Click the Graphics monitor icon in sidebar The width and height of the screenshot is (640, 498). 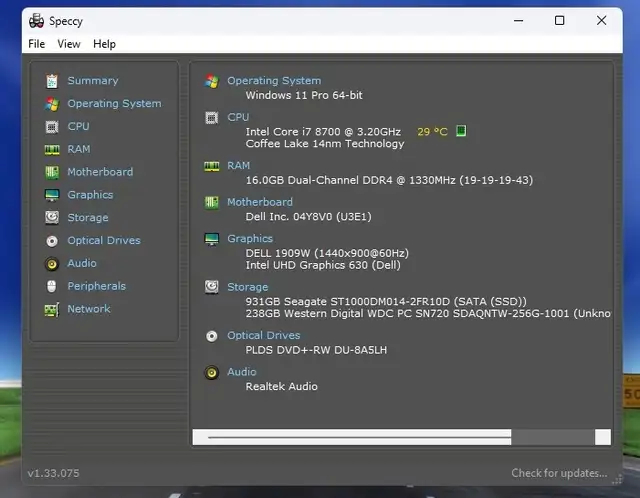(52, 195)
